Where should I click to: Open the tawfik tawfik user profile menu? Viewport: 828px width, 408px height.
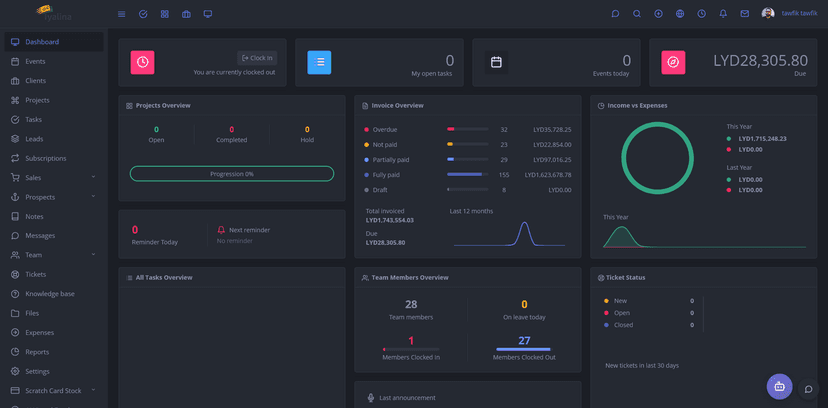789,14
